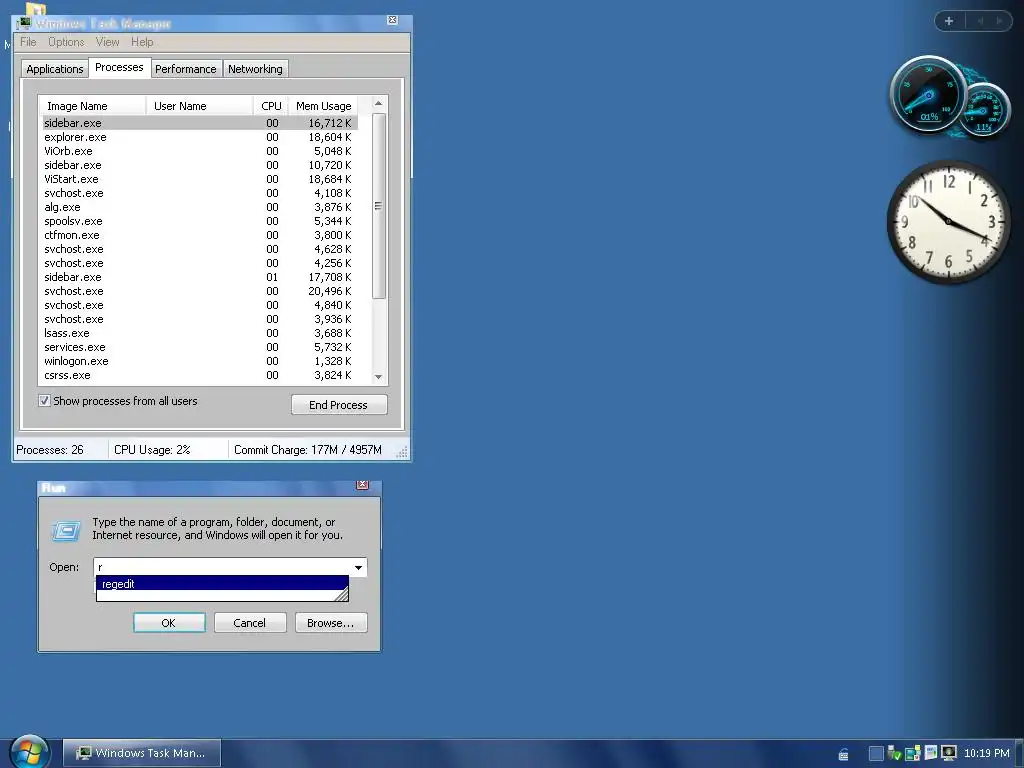Switch to the Networking tab
The width and height of the screenshot is (1024, 768).
[255, 69]
